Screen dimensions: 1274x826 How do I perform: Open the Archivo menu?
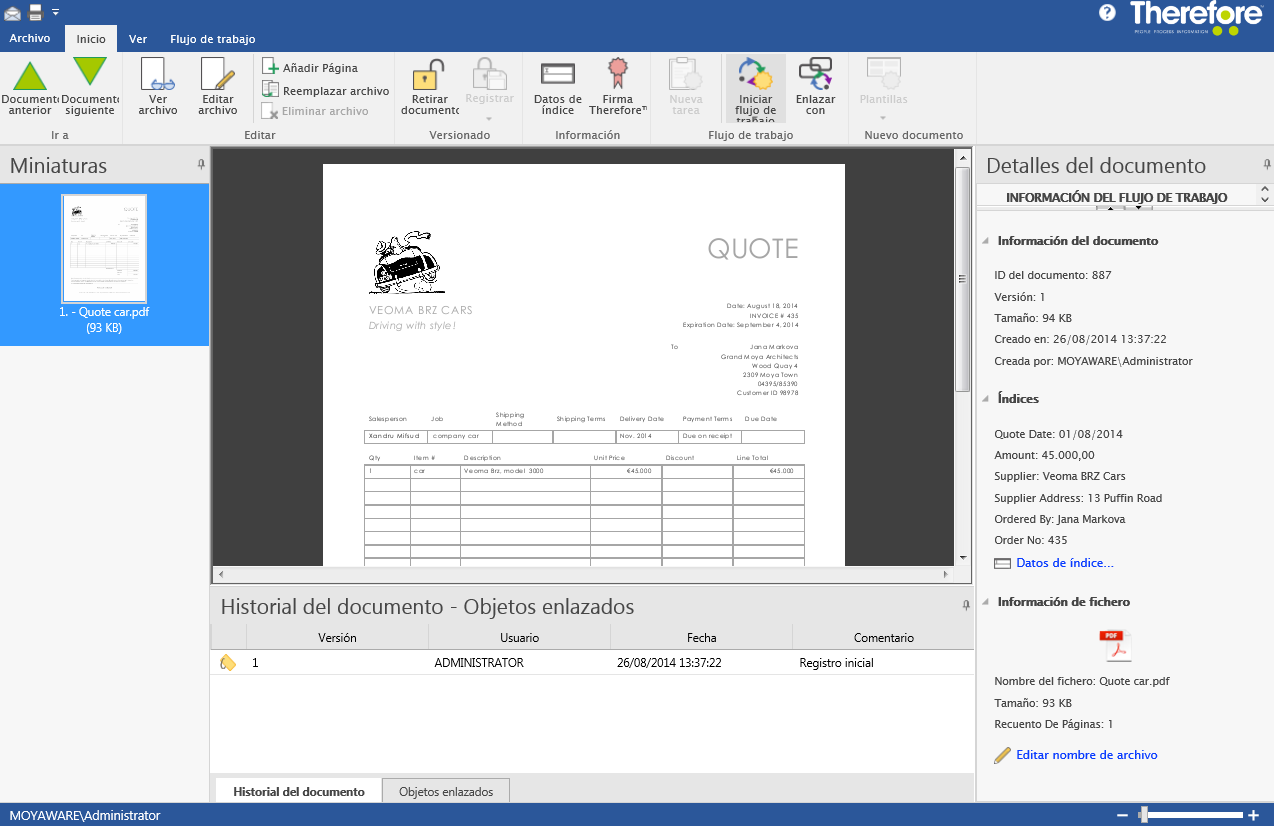pos(30,39)
